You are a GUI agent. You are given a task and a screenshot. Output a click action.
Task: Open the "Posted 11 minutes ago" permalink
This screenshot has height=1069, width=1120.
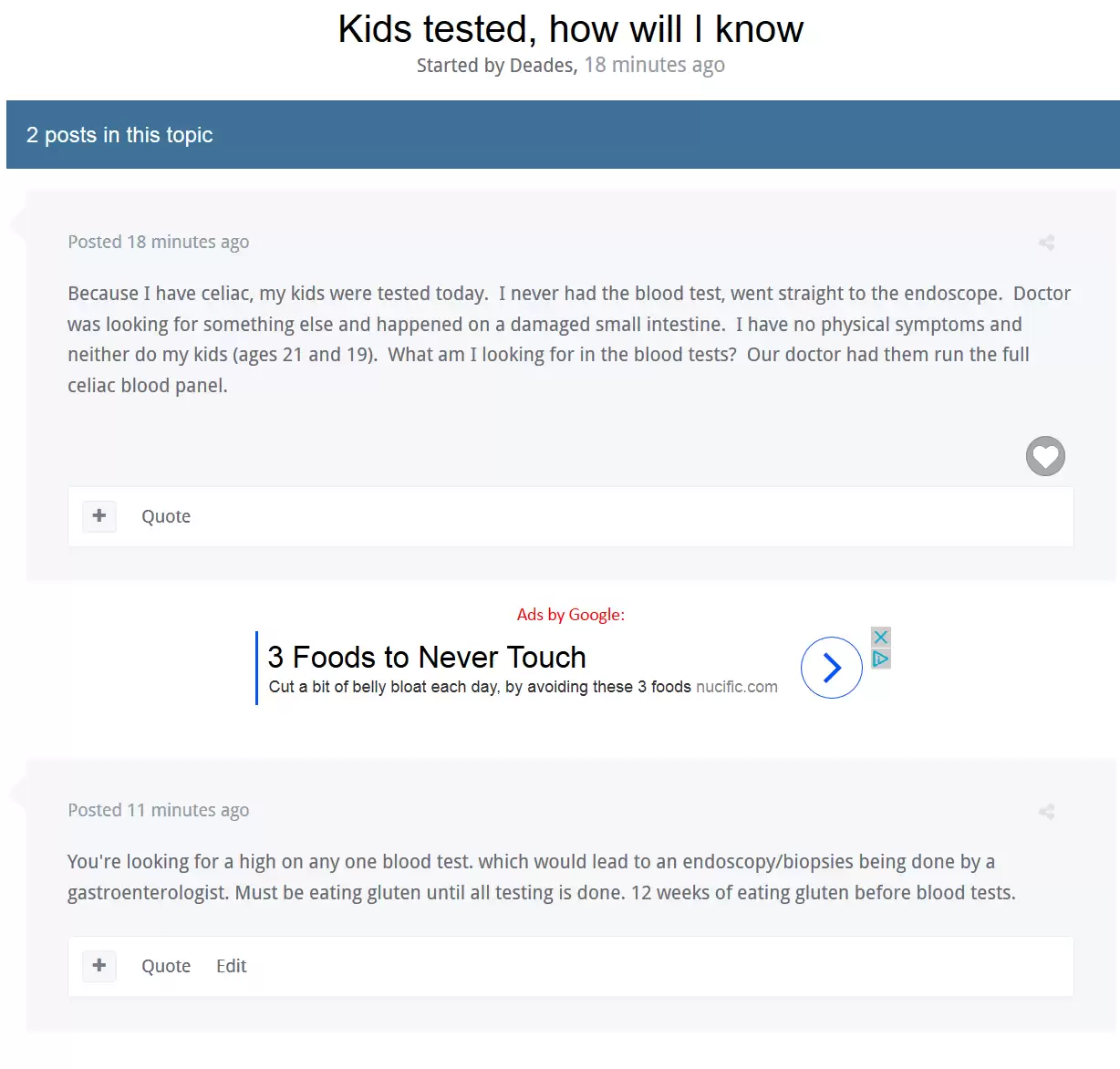pos(158,810)
